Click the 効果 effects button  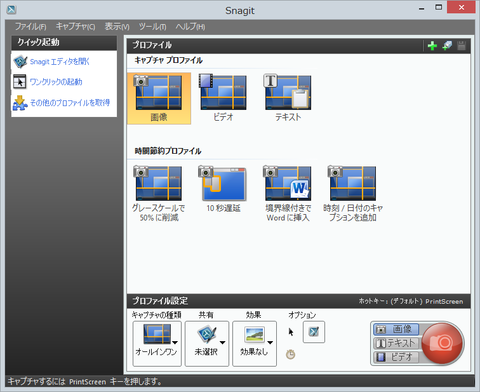pos(254,343)
